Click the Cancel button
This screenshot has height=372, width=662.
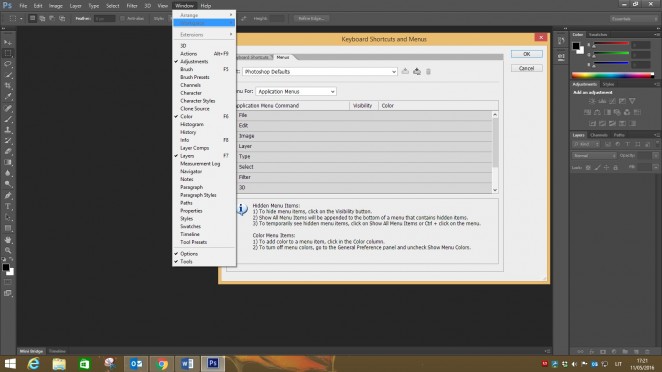point(526,68)
